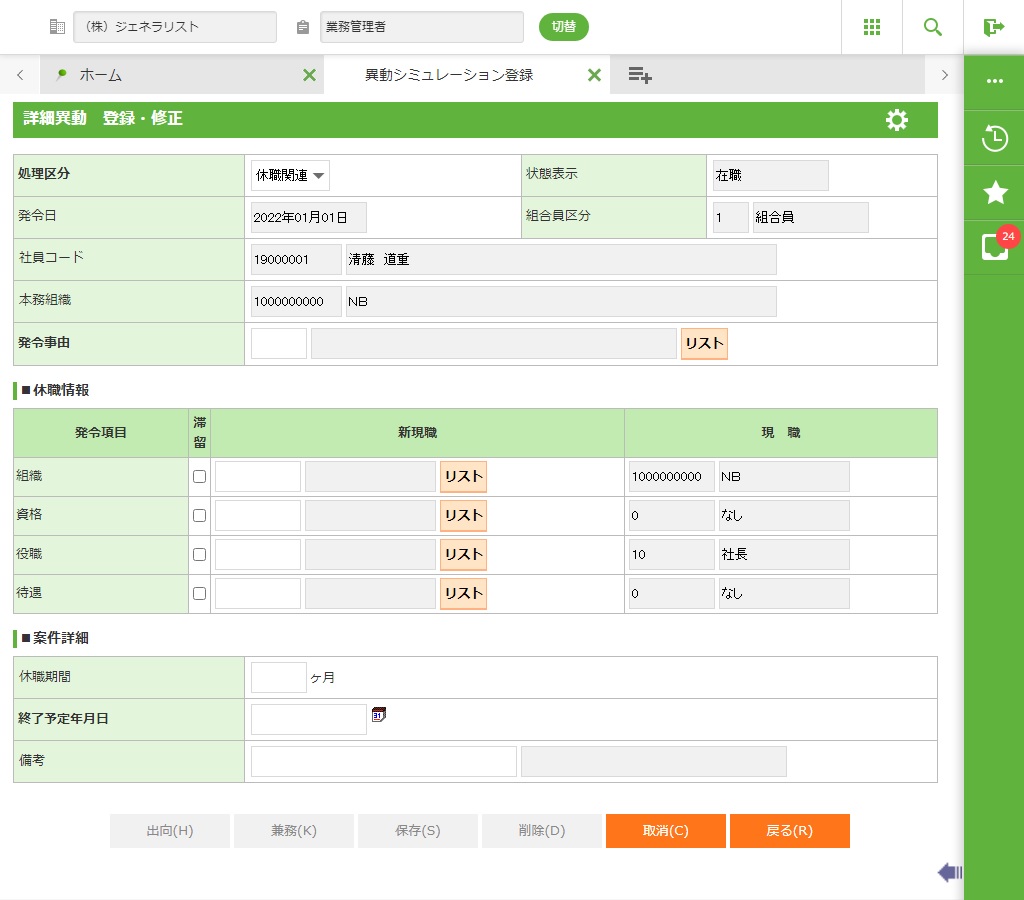Viewport: 1024px width, 900px height.
Task: Click the search magnifier icon
Action: 932,27
